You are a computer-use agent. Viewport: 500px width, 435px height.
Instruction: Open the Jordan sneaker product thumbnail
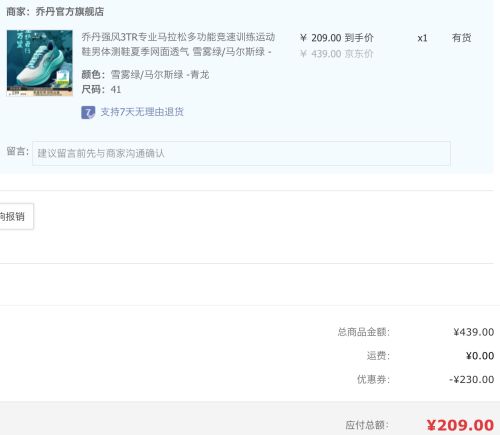coord(40,63)
